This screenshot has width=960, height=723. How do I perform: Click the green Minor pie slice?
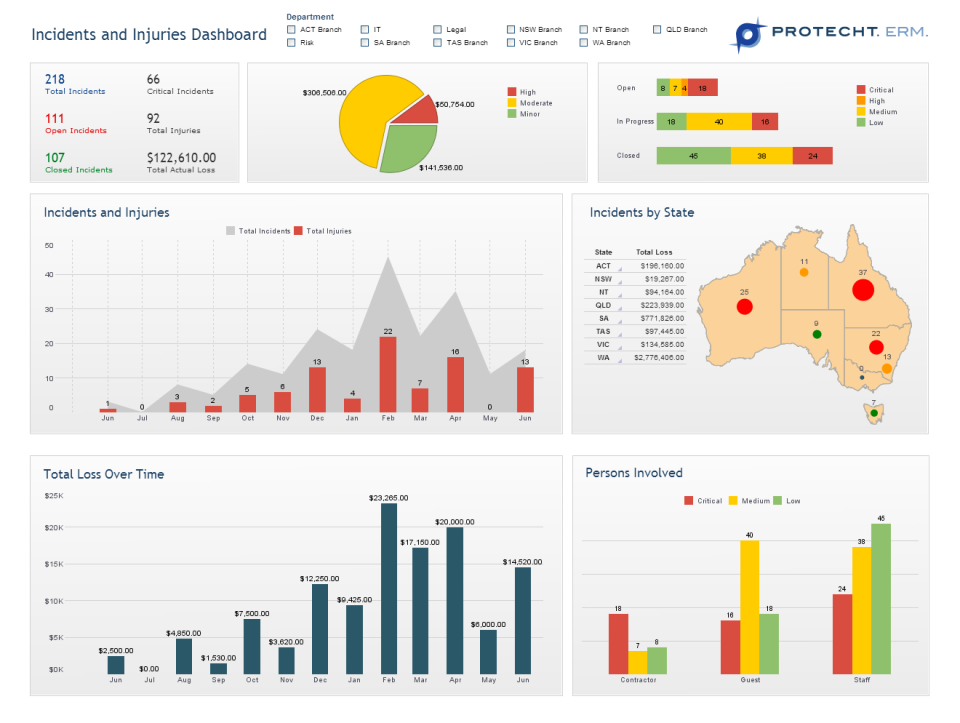(409, 147)
